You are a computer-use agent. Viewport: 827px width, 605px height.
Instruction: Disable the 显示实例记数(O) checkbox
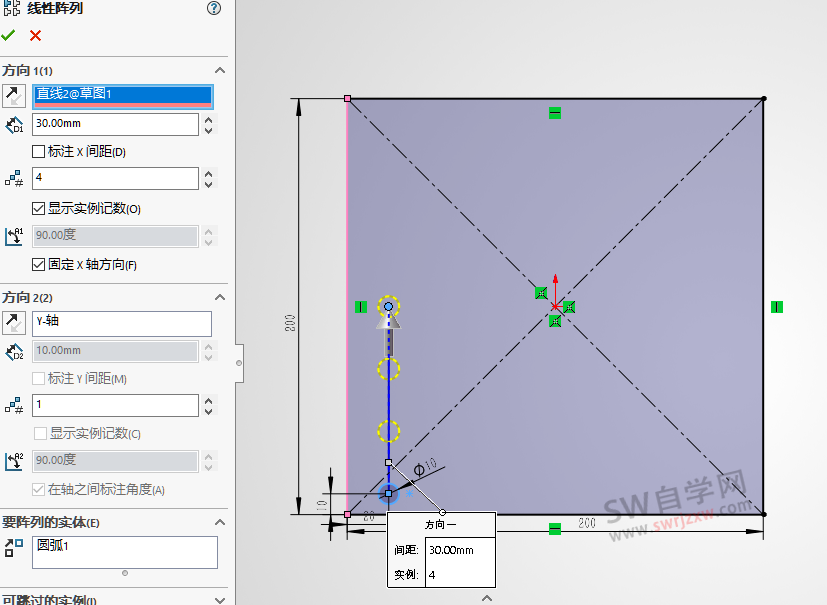pos(36,206)
